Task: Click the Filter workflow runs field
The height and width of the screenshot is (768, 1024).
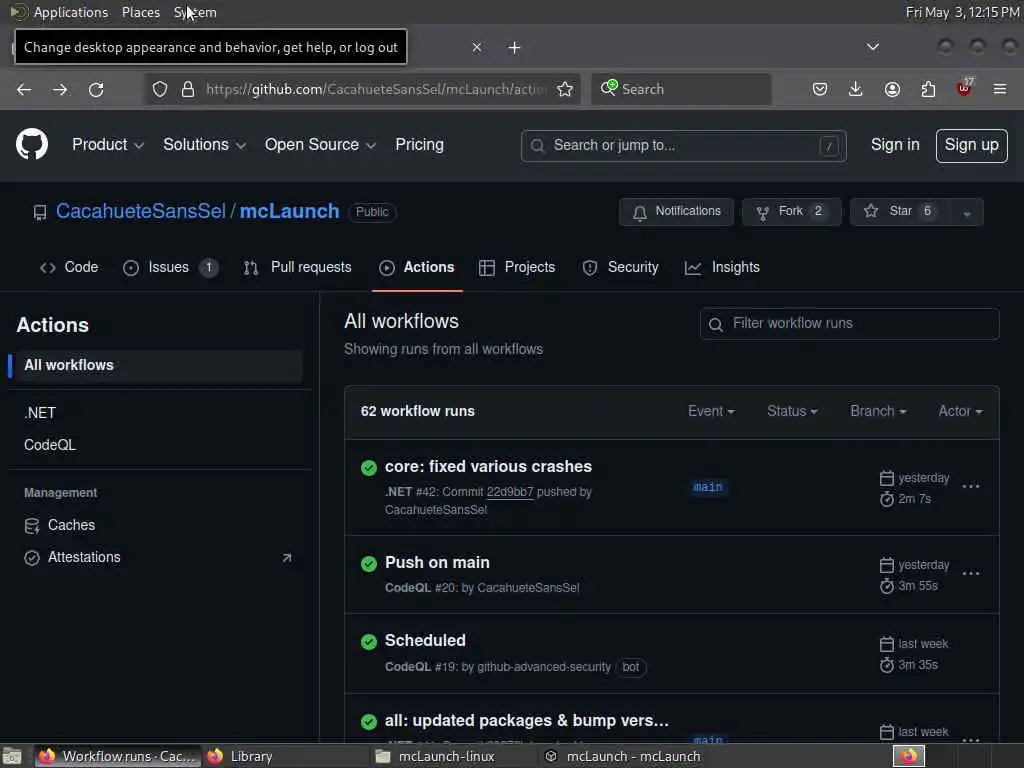Action: pyautogui.click(x=850, y=324)
